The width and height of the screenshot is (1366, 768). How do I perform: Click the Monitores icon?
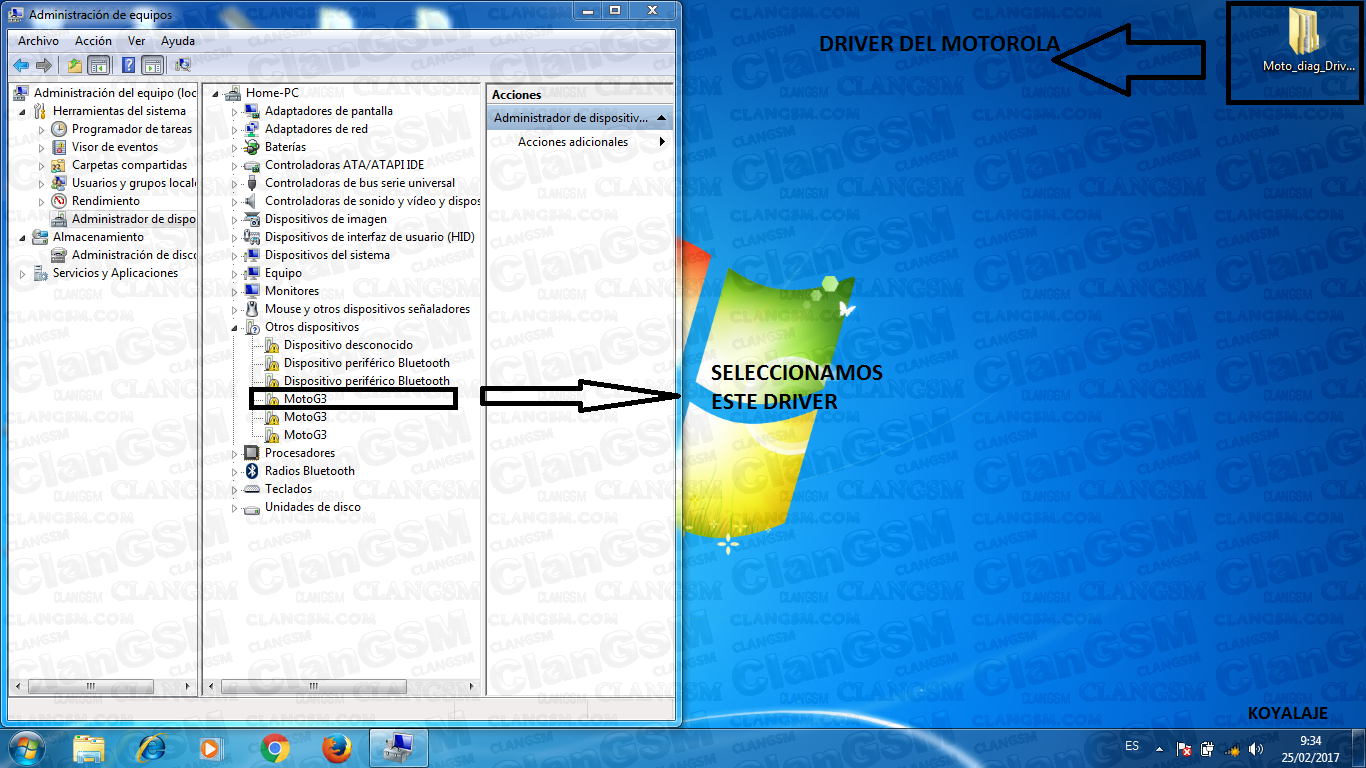click(x=252, y=291)
